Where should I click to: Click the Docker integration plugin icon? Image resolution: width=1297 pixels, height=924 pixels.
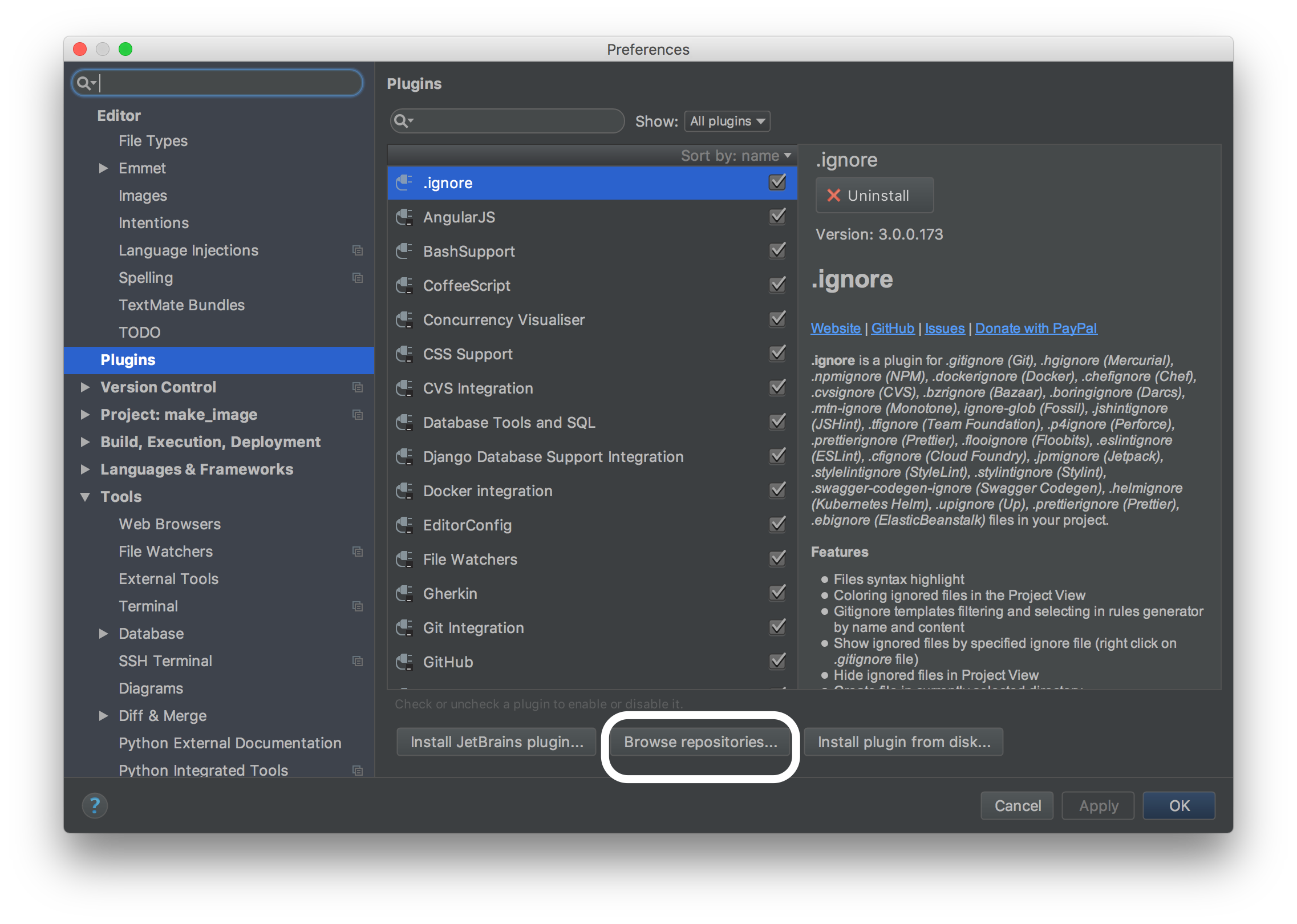pos(404,491)
